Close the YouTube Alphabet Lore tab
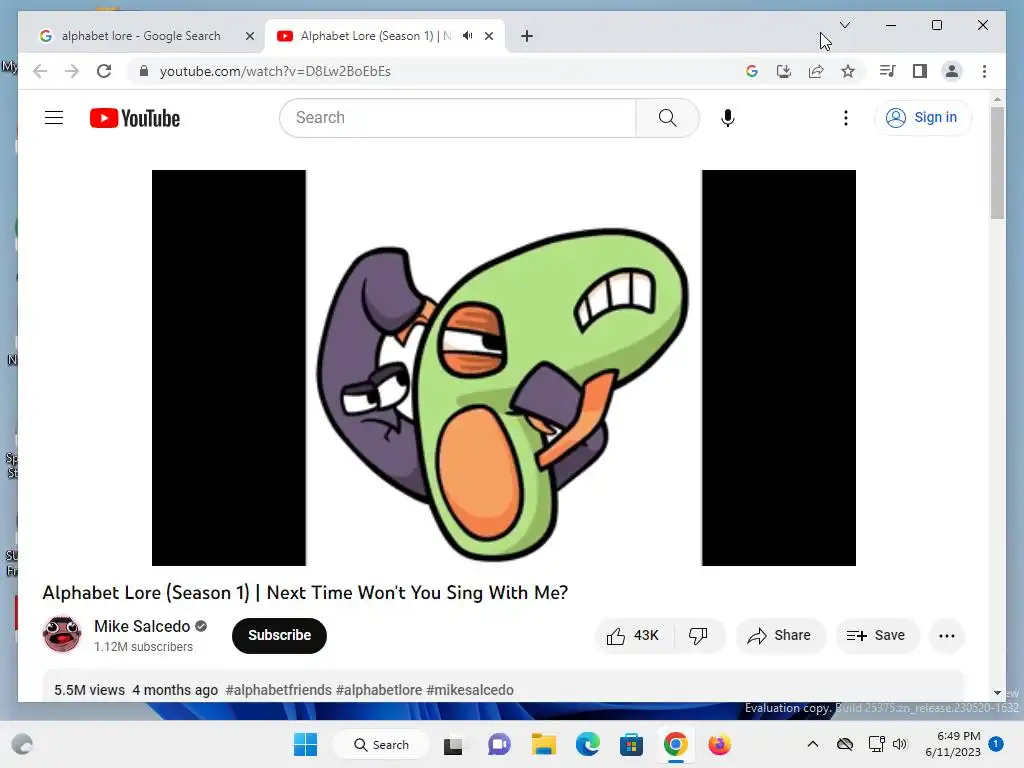This screenshot has height=768, width=1024. [488, 36]
